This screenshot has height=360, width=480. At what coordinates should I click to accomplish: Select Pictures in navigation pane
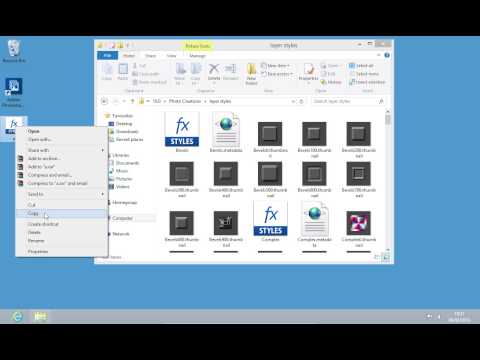coord(124,179)
